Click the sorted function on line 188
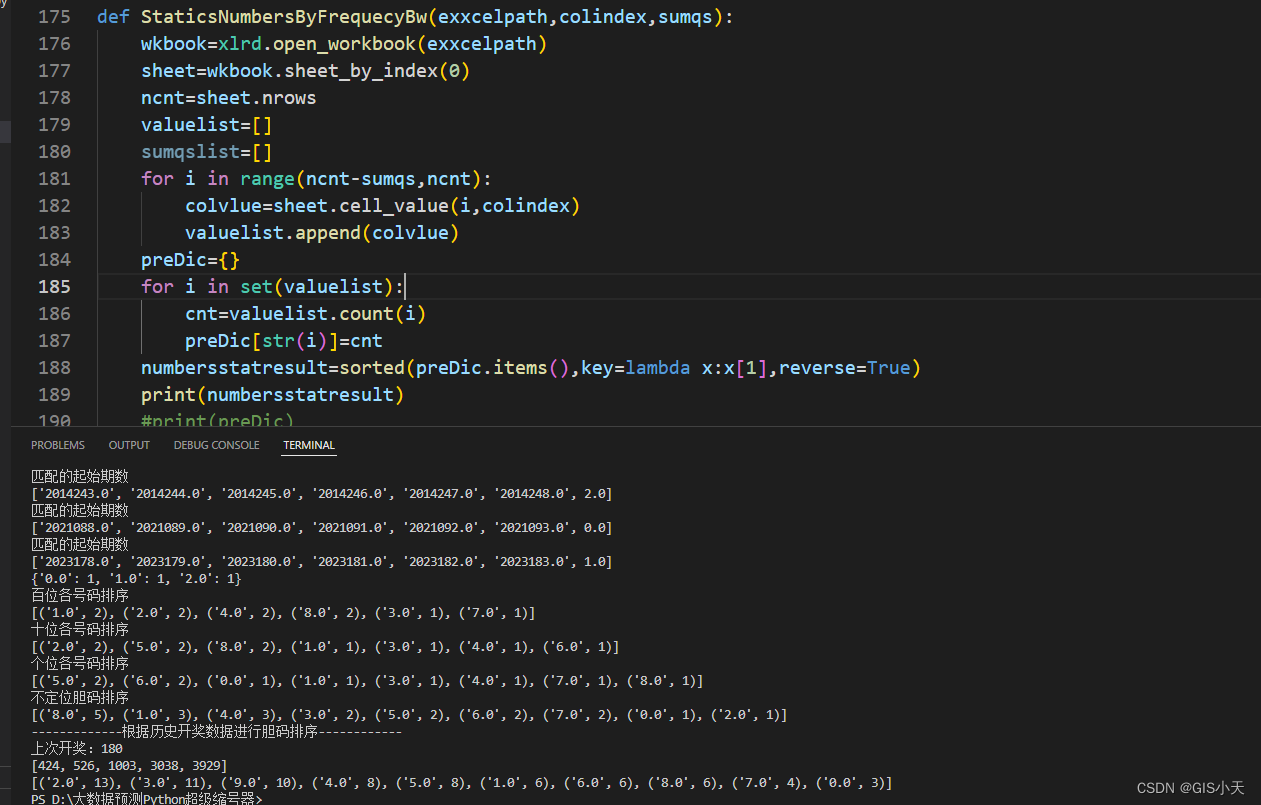1261x805 pixels. pos(372,368)
